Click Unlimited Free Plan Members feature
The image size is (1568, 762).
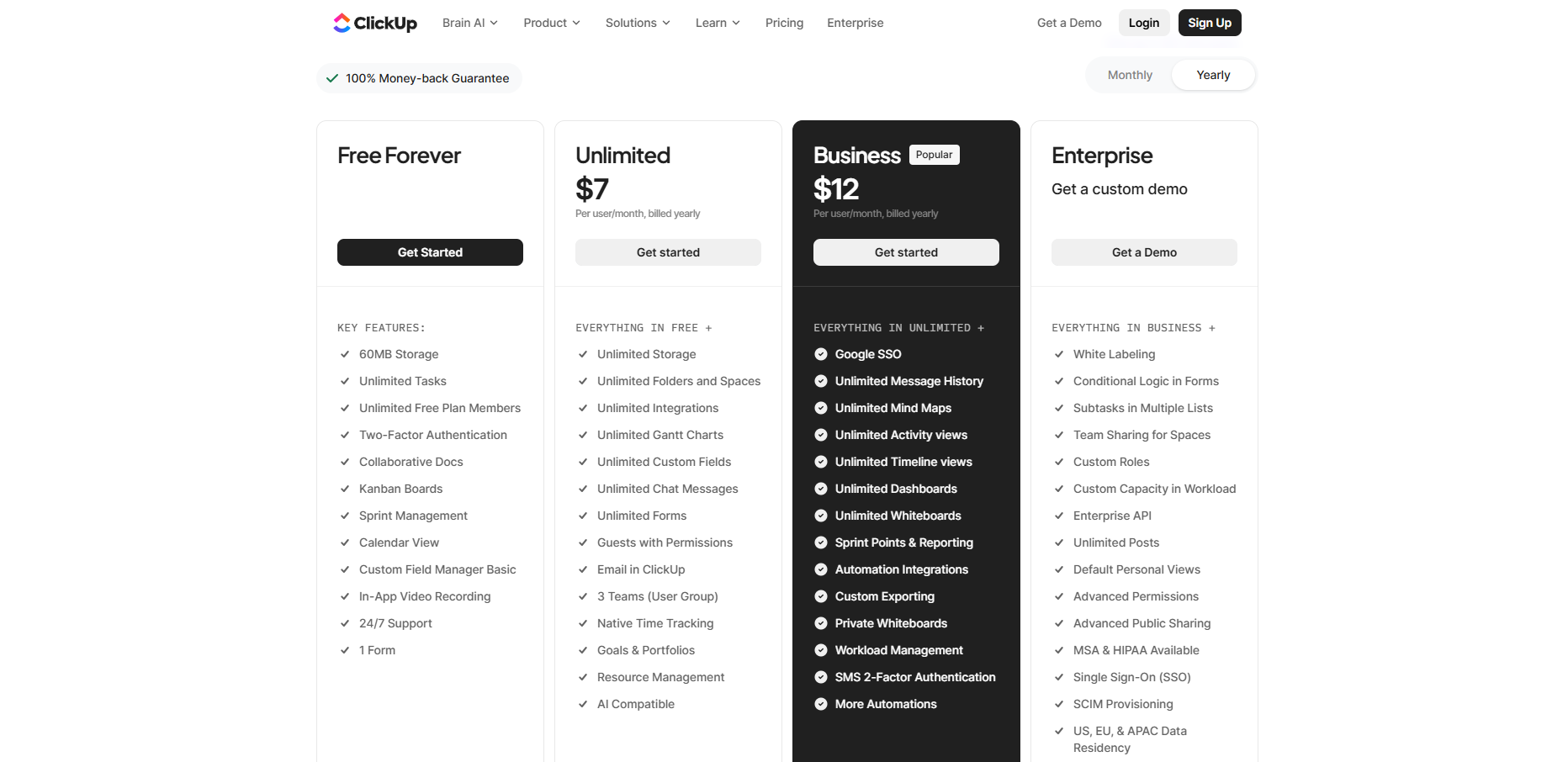point(440,408)
